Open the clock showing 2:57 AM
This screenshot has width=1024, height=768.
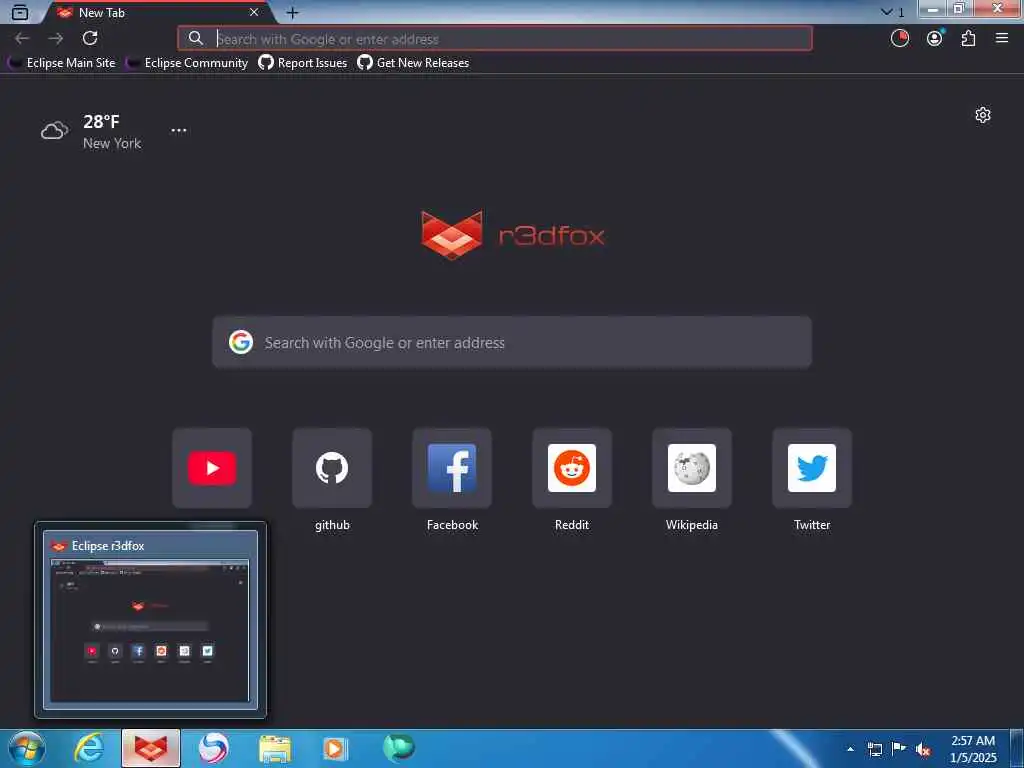click(x=973, y=749)
